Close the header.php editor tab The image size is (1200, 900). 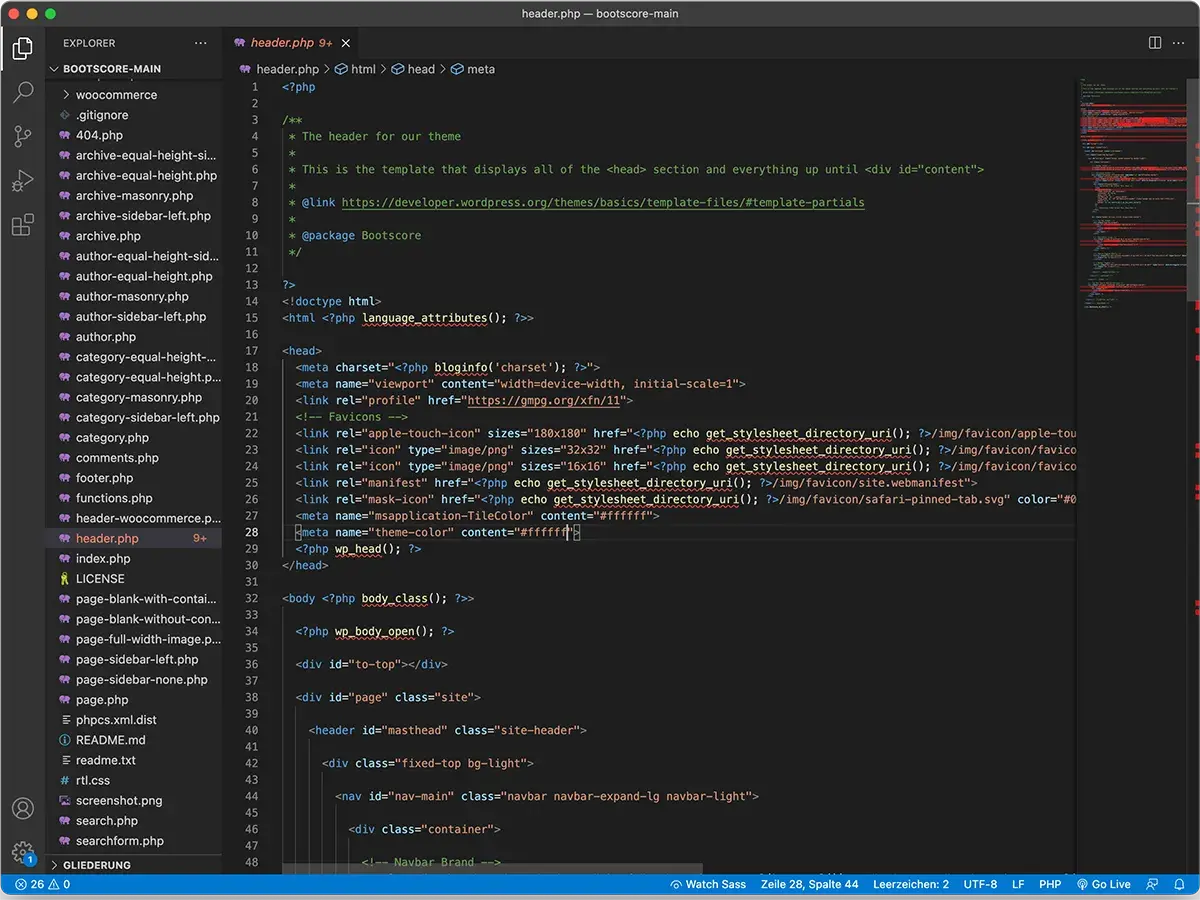[346, 43]
